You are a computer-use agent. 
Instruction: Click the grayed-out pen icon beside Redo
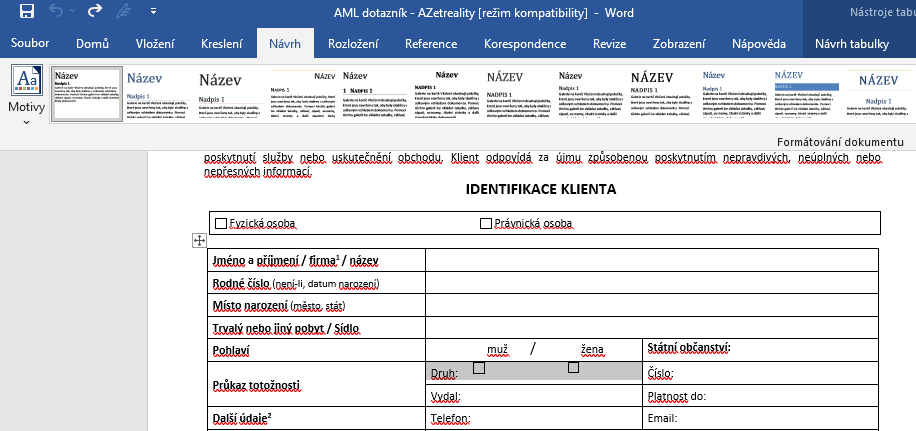123,13
